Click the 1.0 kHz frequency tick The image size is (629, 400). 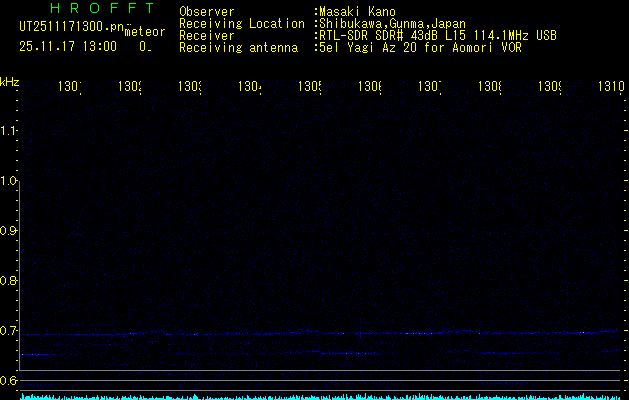coord(10,181)
